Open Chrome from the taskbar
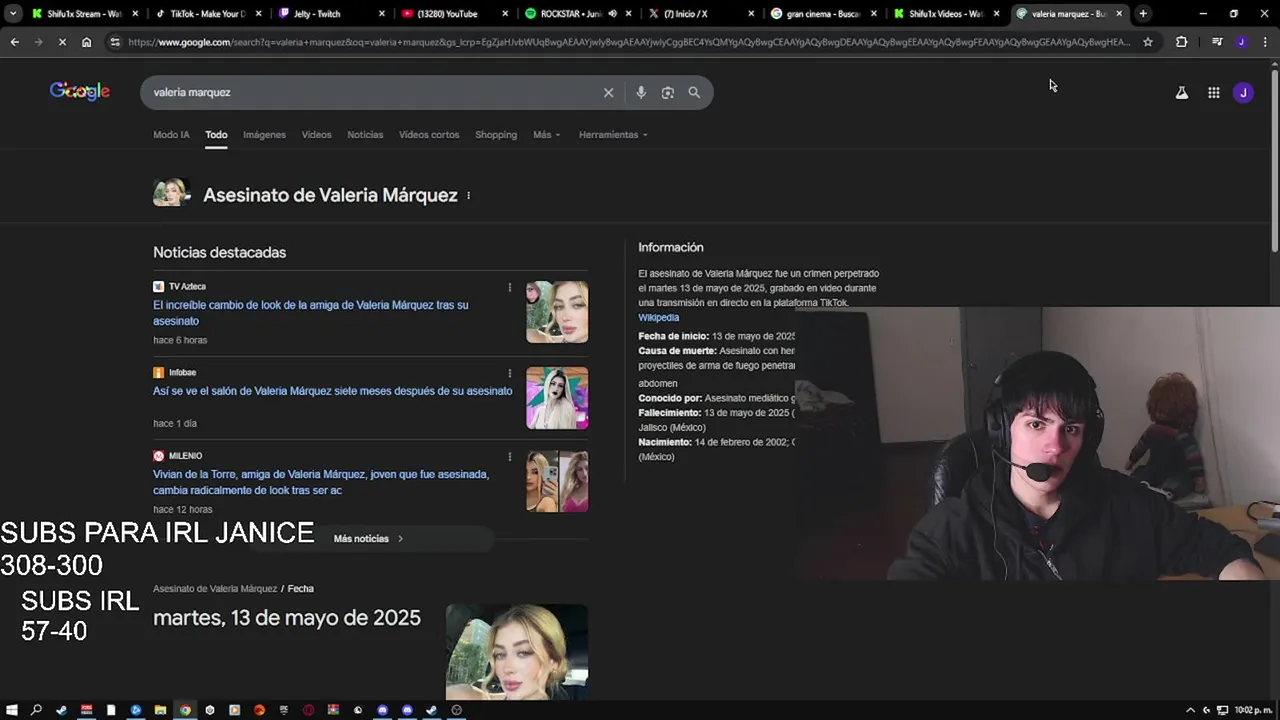The height and width of the screenshot is (720, 1280). tap(185, 710)
